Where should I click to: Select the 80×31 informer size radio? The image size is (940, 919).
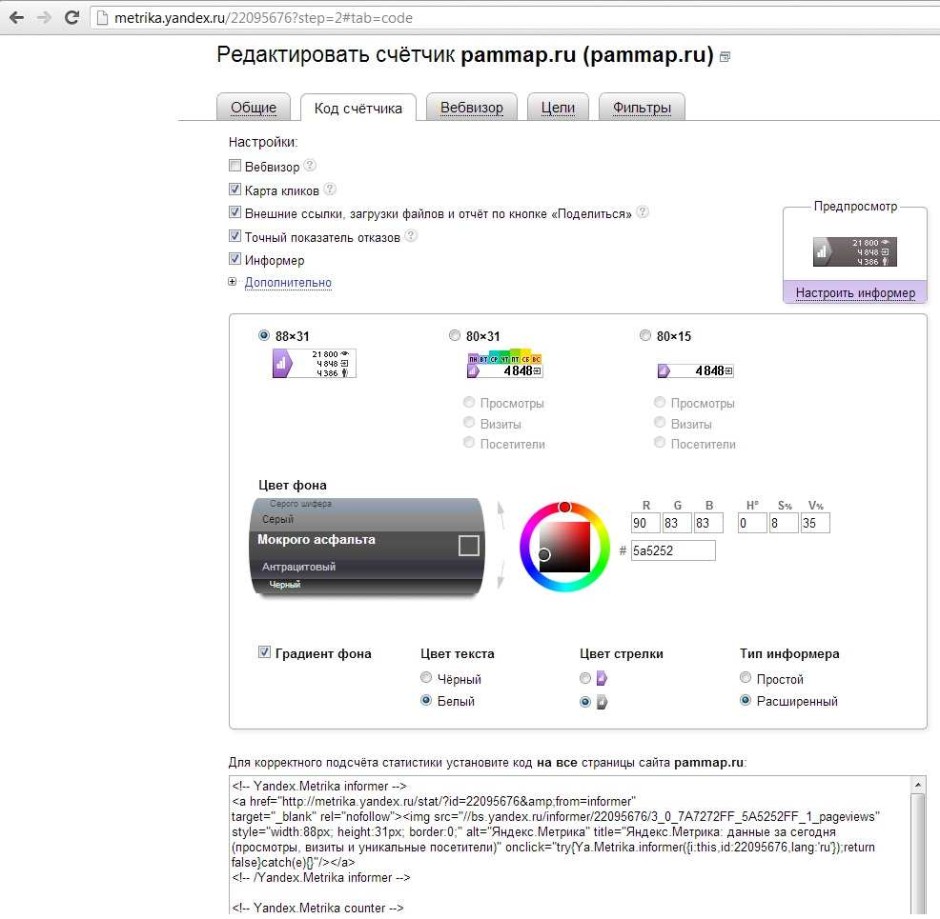tap(454, 335)
